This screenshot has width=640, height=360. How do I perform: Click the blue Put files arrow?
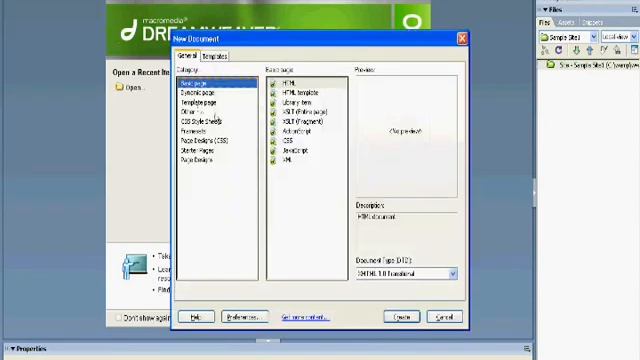coord(590,50)
